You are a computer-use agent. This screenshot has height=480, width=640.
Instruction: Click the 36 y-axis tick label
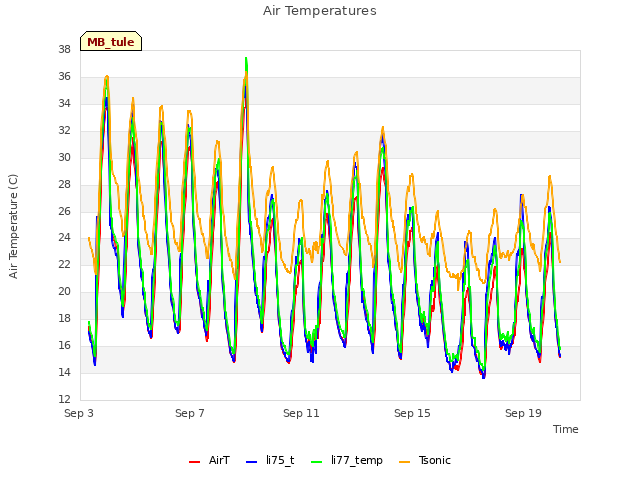click(64, 76)
